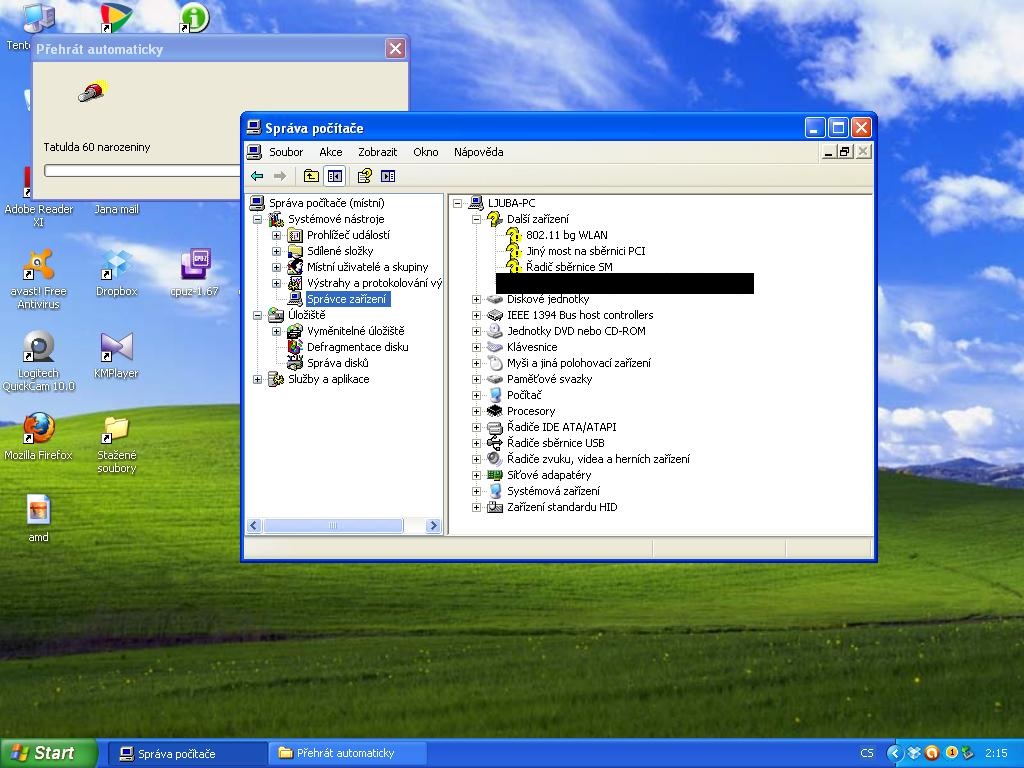Open the Okno menu
Image resolution: width=1024 pixels, height=768 pixels.
point(426,152)
